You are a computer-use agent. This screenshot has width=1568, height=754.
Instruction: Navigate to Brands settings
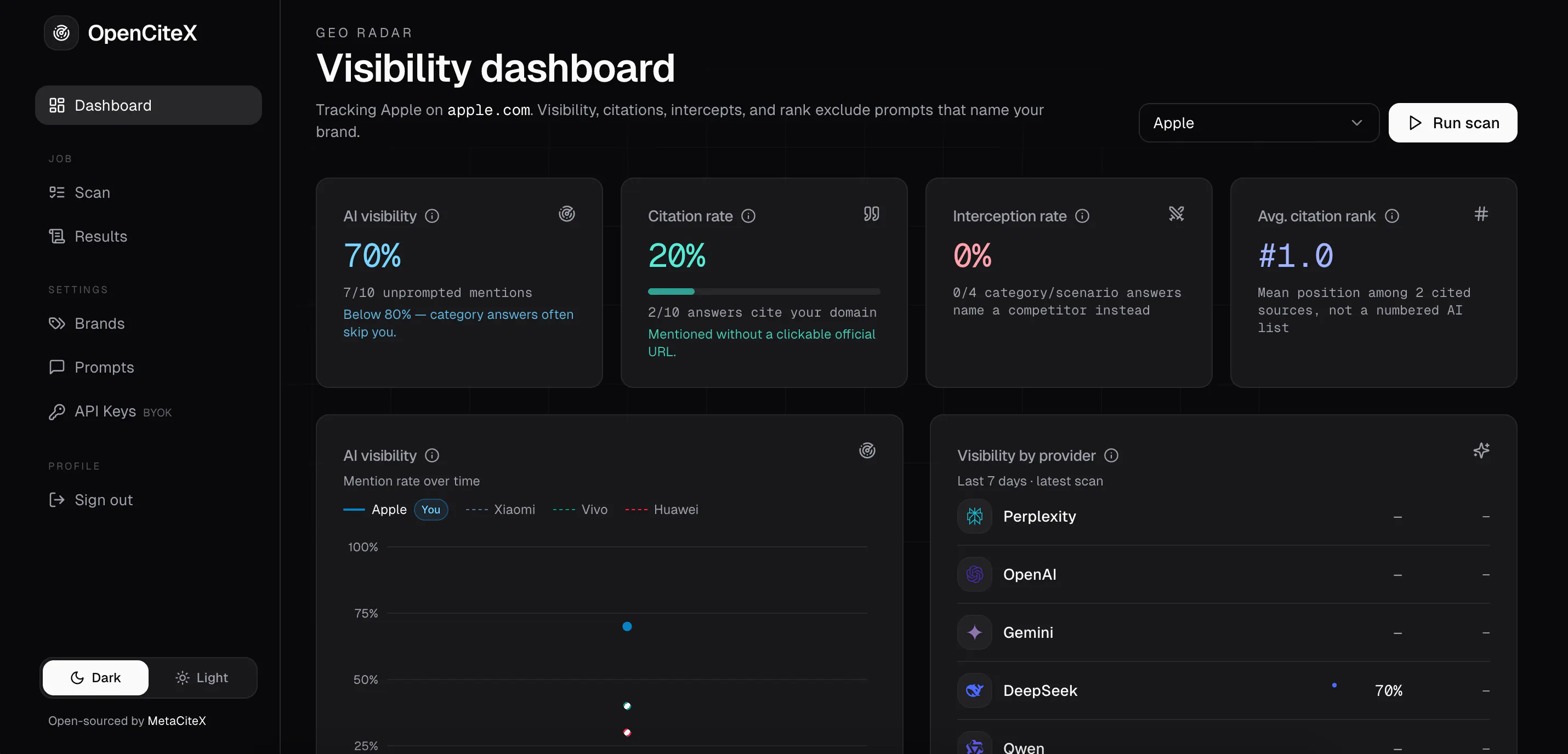click(x=87, y=323)
